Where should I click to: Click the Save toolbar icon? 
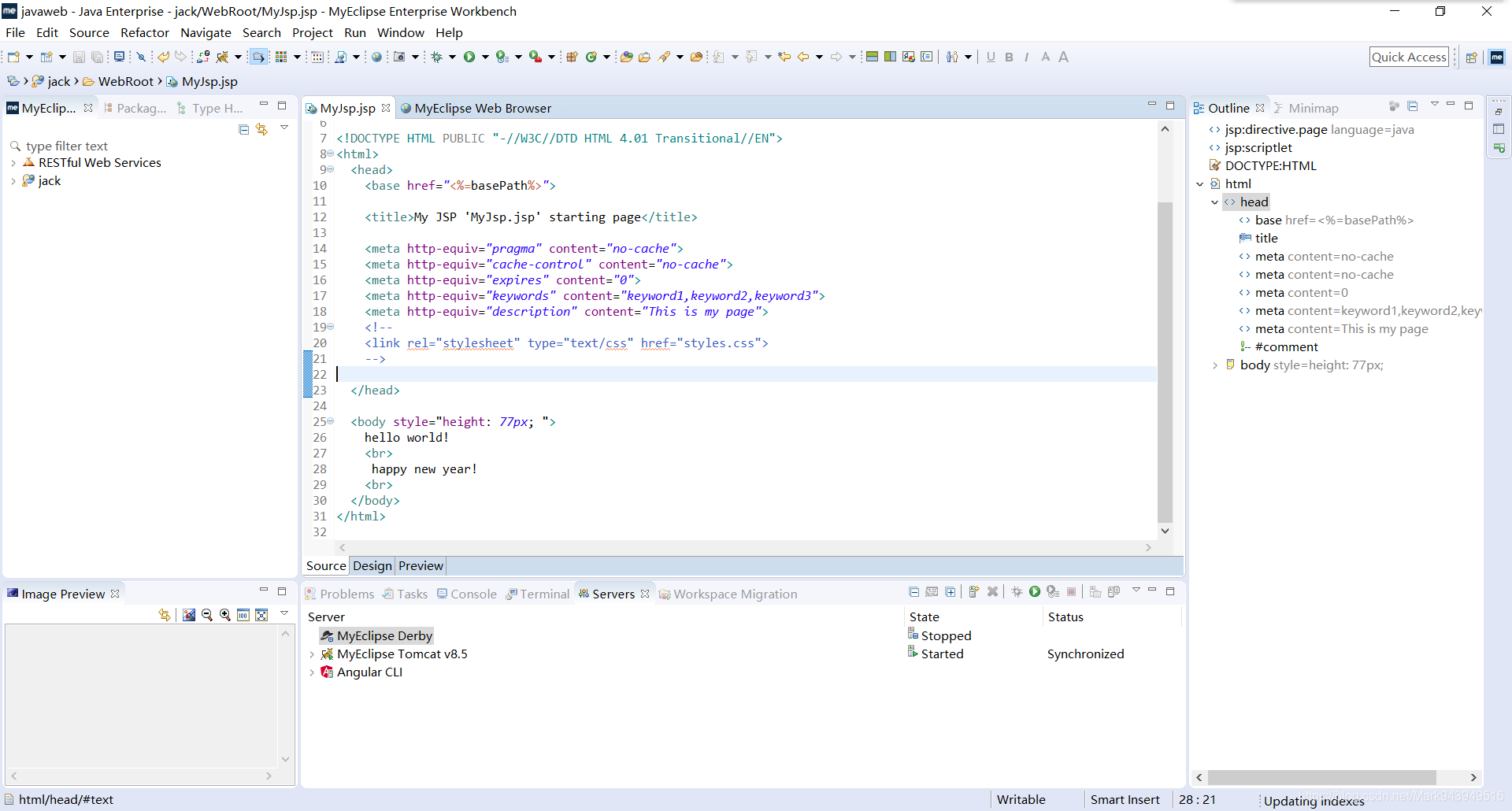(x=79, y=57)
